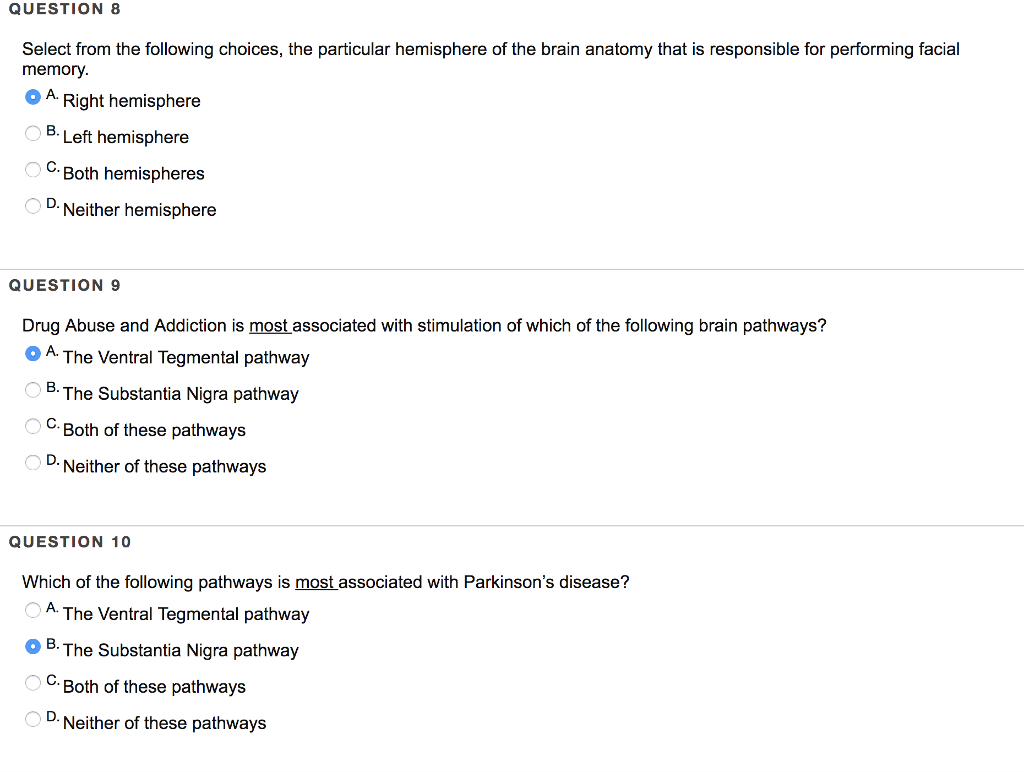Image resolution: width=1024 pixels, height=772 pixels.
Task: Click the QUESTION 10 heading
Action: pyautogui.click(x=70, y=541)
